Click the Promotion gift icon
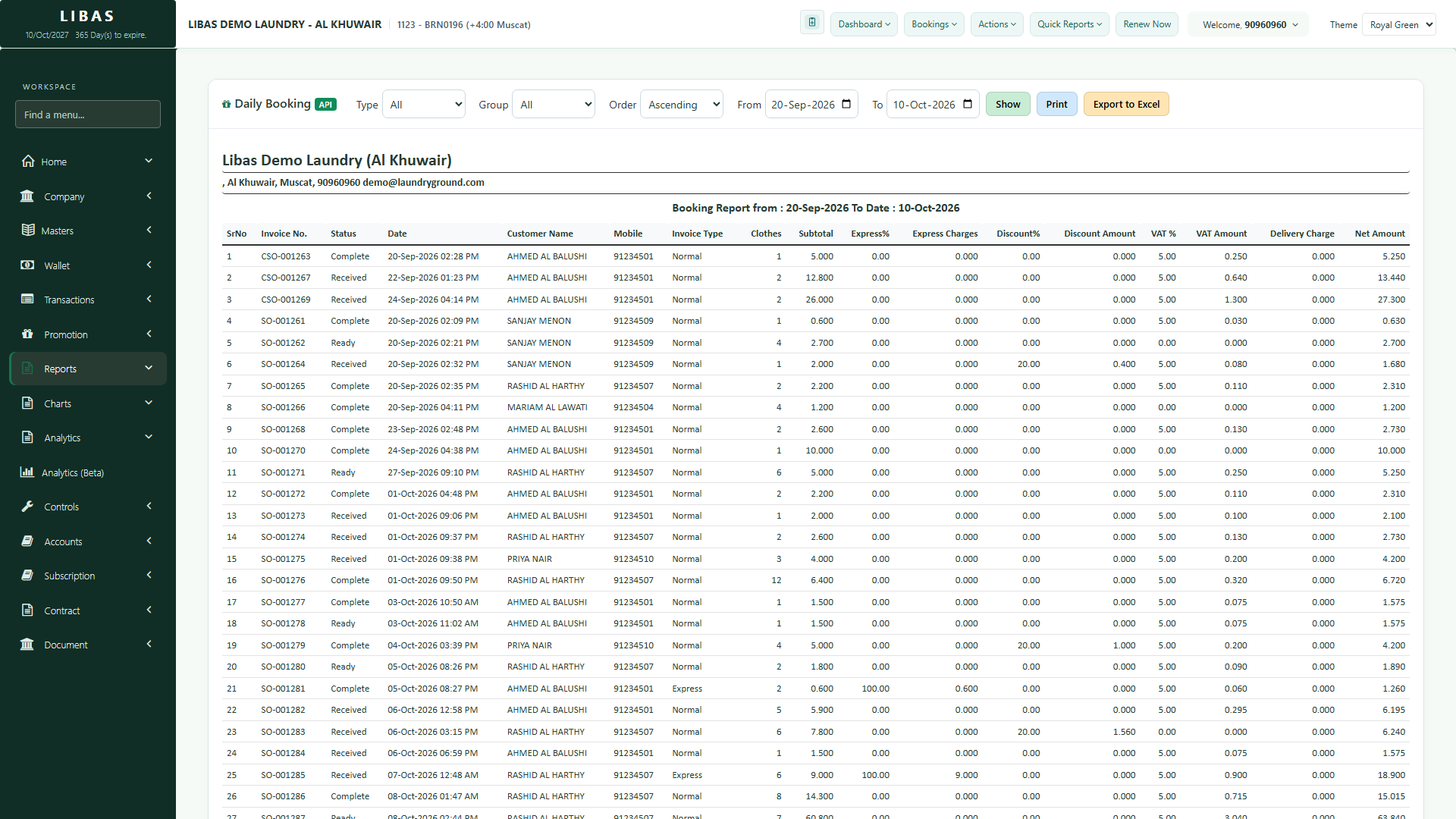 (27, 334)
